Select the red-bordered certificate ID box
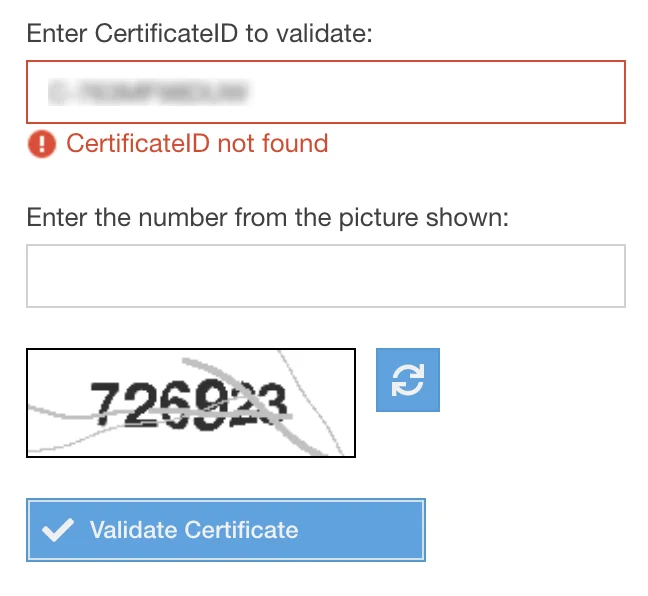Viewport: 648px width, 596px height. (325, 91)
